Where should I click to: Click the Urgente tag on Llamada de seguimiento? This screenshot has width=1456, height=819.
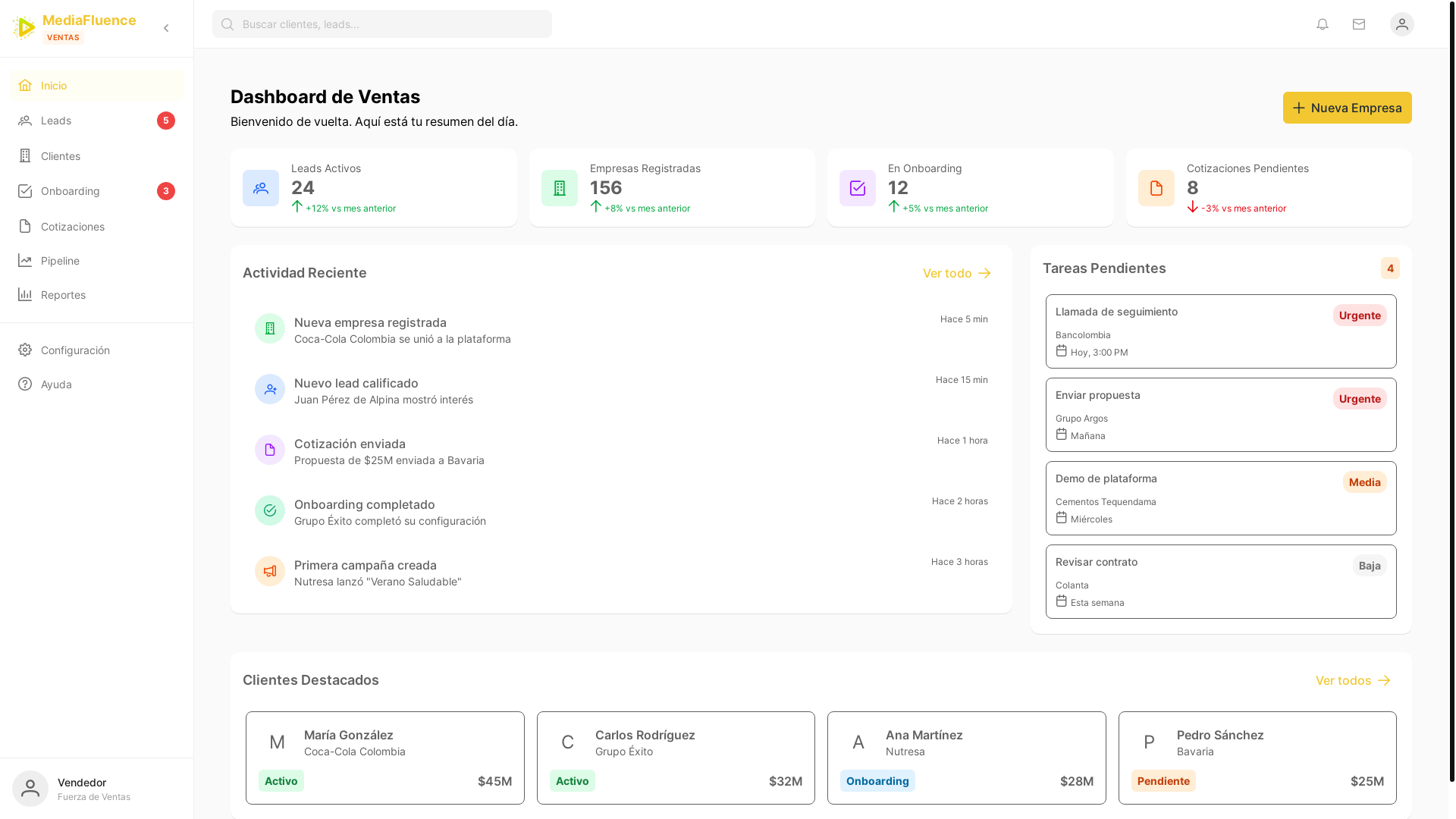(x=1360, y=315)
